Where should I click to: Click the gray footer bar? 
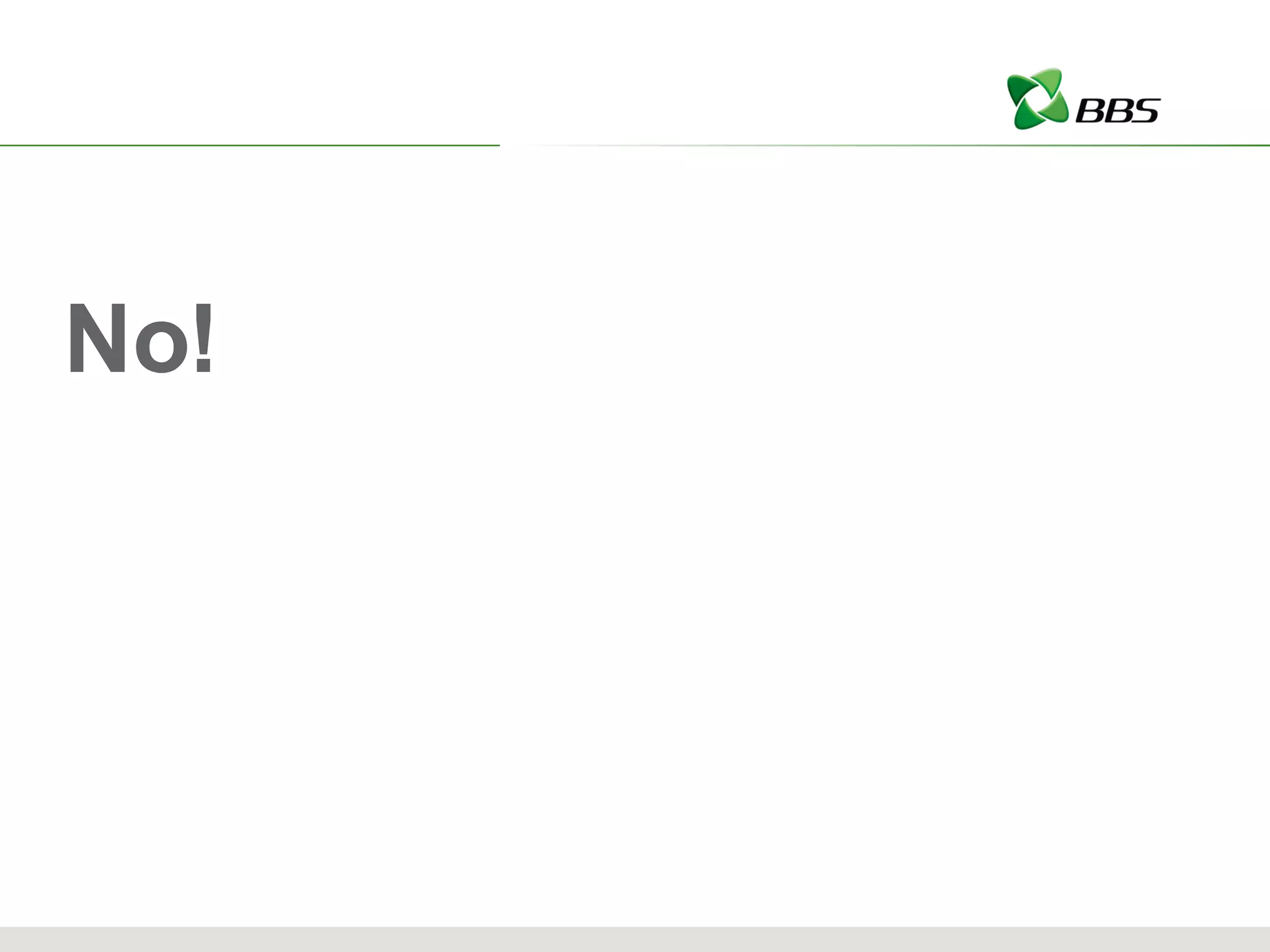635,939
